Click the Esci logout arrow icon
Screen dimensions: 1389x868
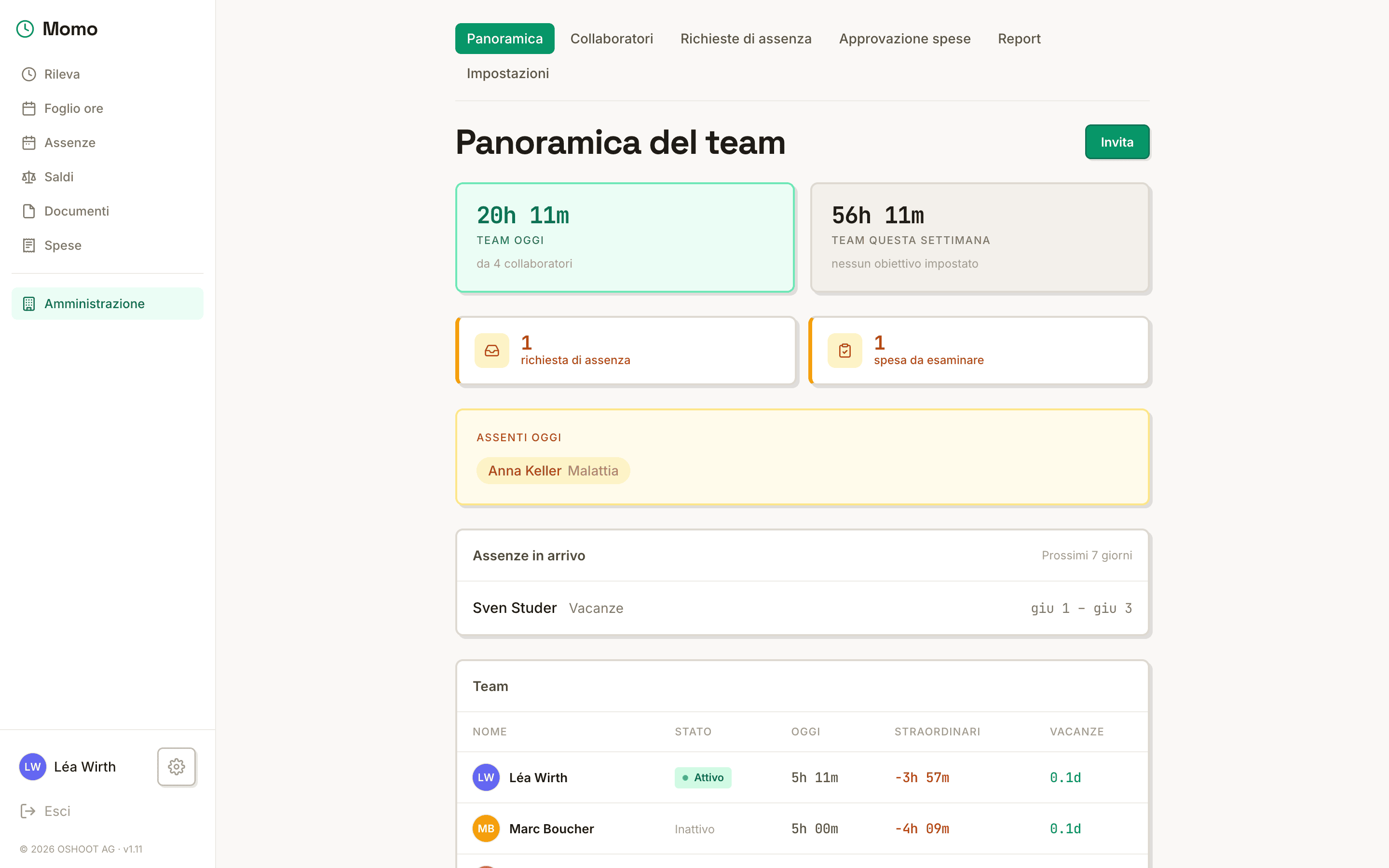tap(27, 811)
